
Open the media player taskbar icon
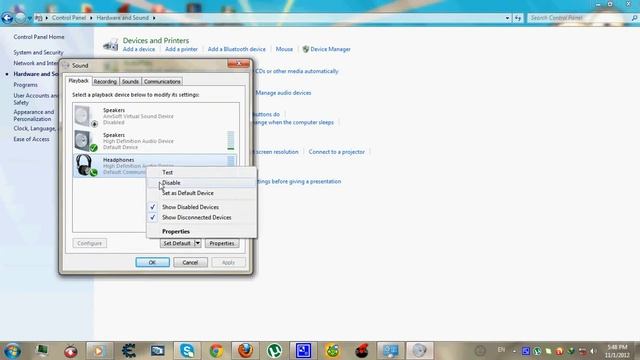point(100,351)
